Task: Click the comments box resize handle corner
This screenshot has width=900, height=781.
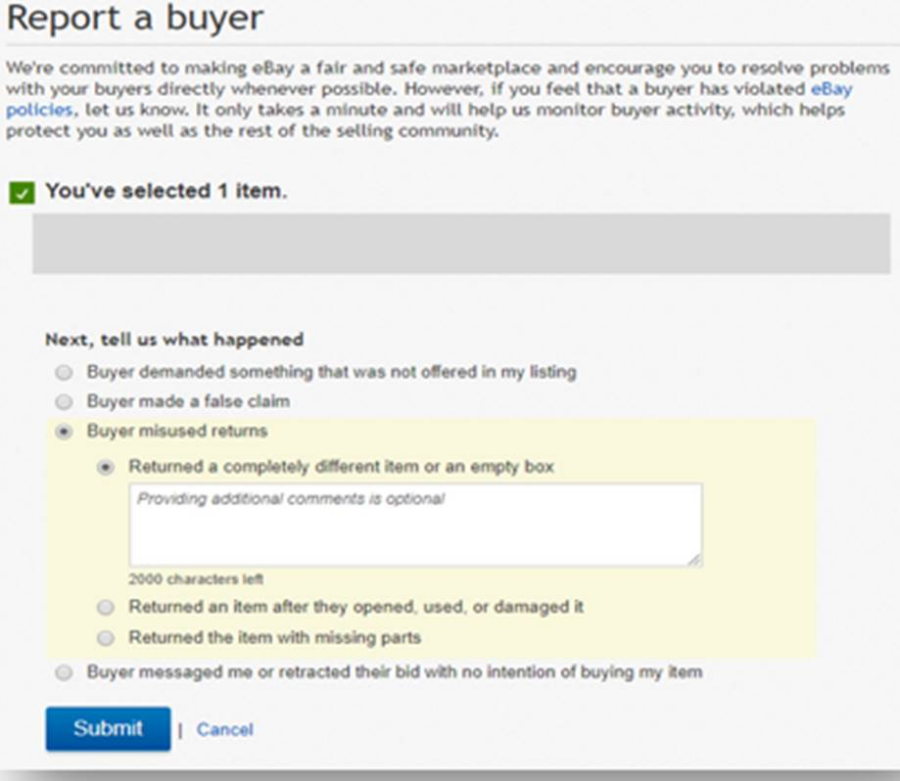Action: (695, 560)
